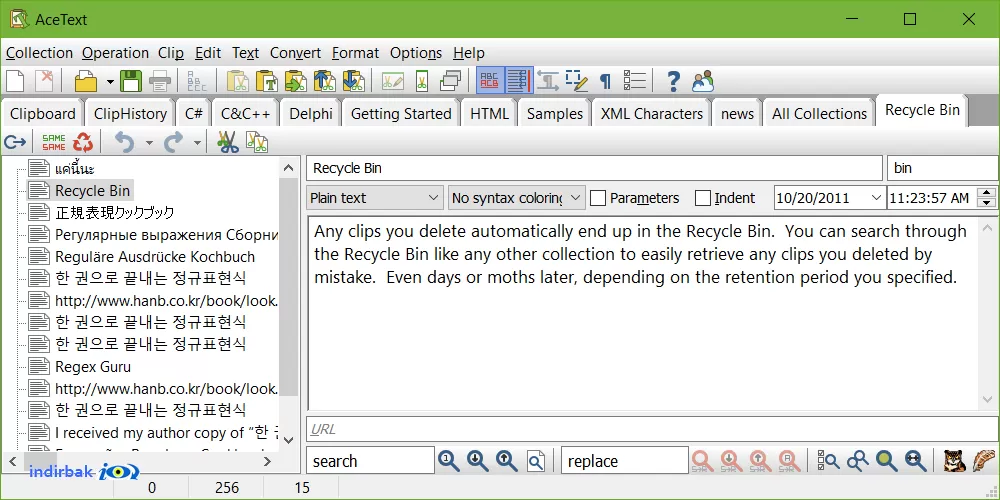Click the checklist options icon

point(634,81)
